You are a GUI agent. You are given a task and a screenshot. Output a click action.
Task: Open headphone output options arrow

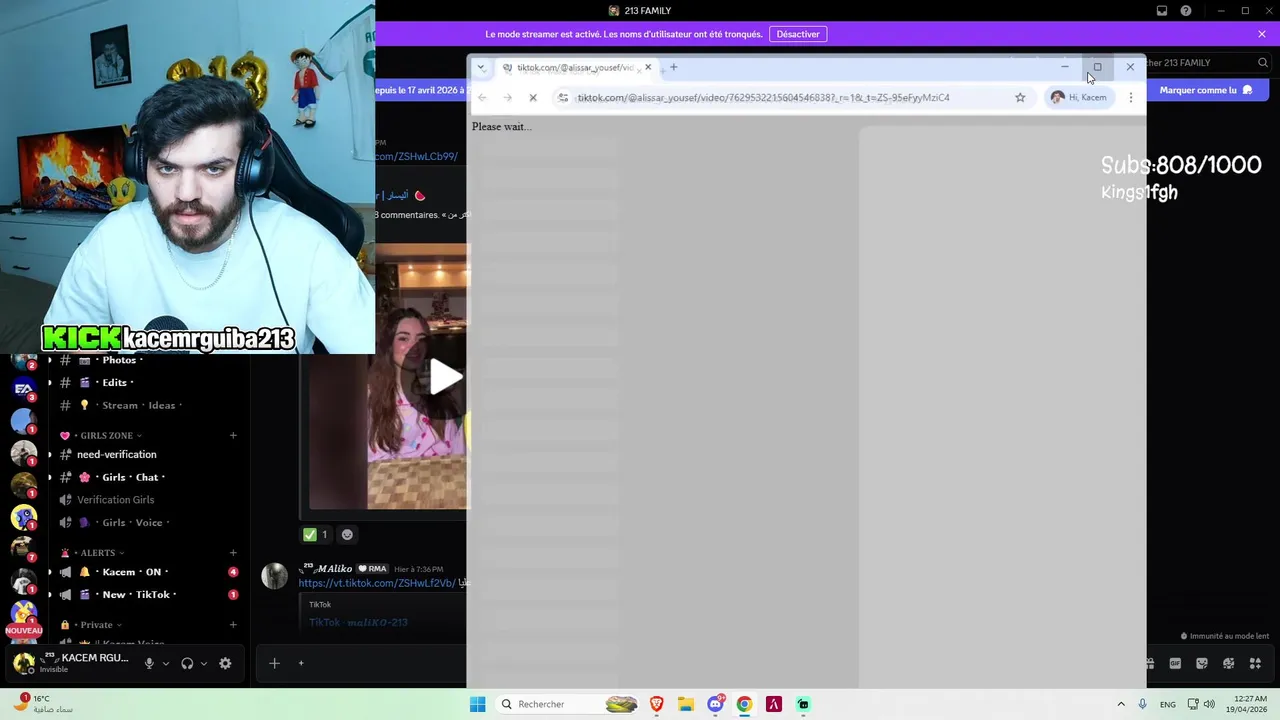coord(204,663)
